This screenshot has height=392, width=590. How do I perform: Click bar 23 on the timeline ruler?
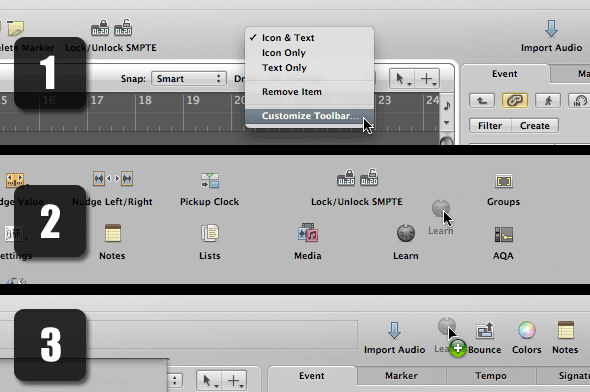coord(385,100)
